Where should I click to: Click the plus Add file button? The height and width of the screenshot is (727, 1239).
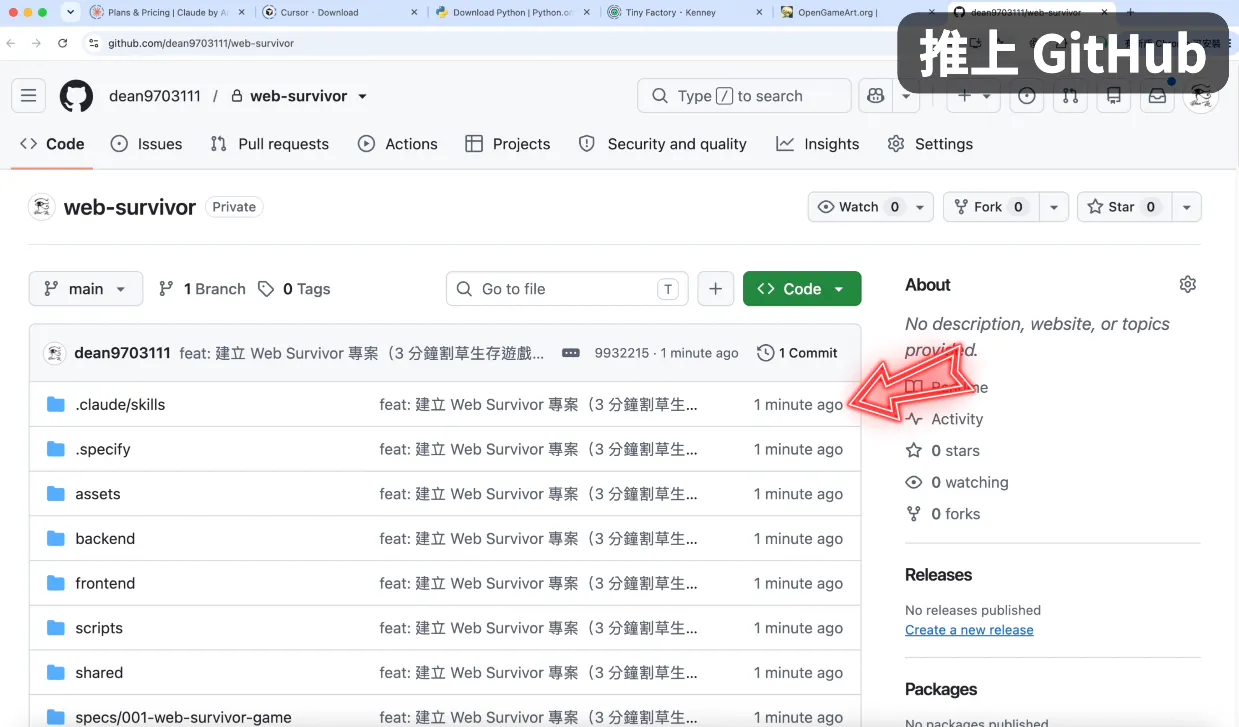click(x=715, y=289)
